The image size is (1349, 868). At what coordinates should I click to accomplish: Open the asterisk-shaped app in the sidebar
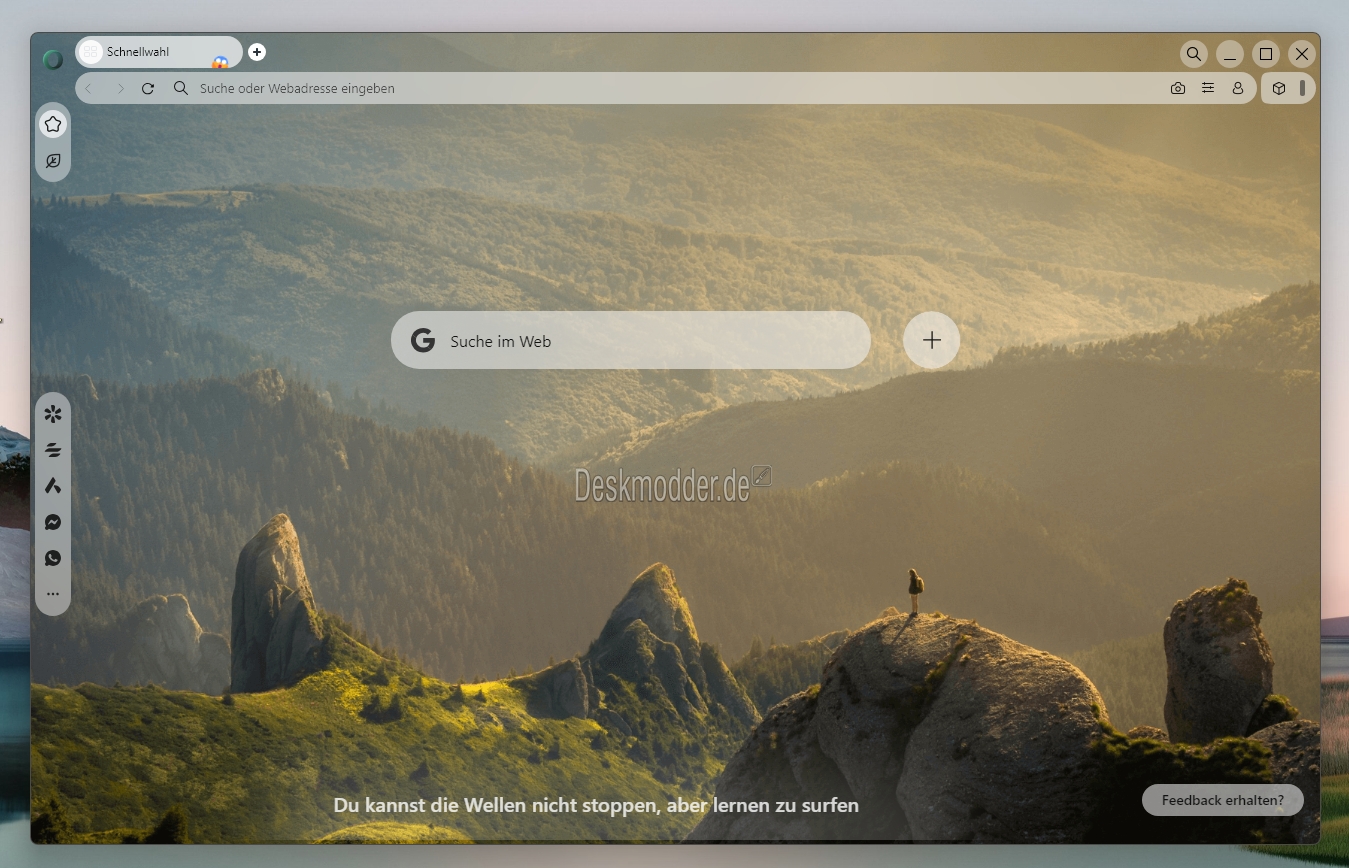coord(53,414)
